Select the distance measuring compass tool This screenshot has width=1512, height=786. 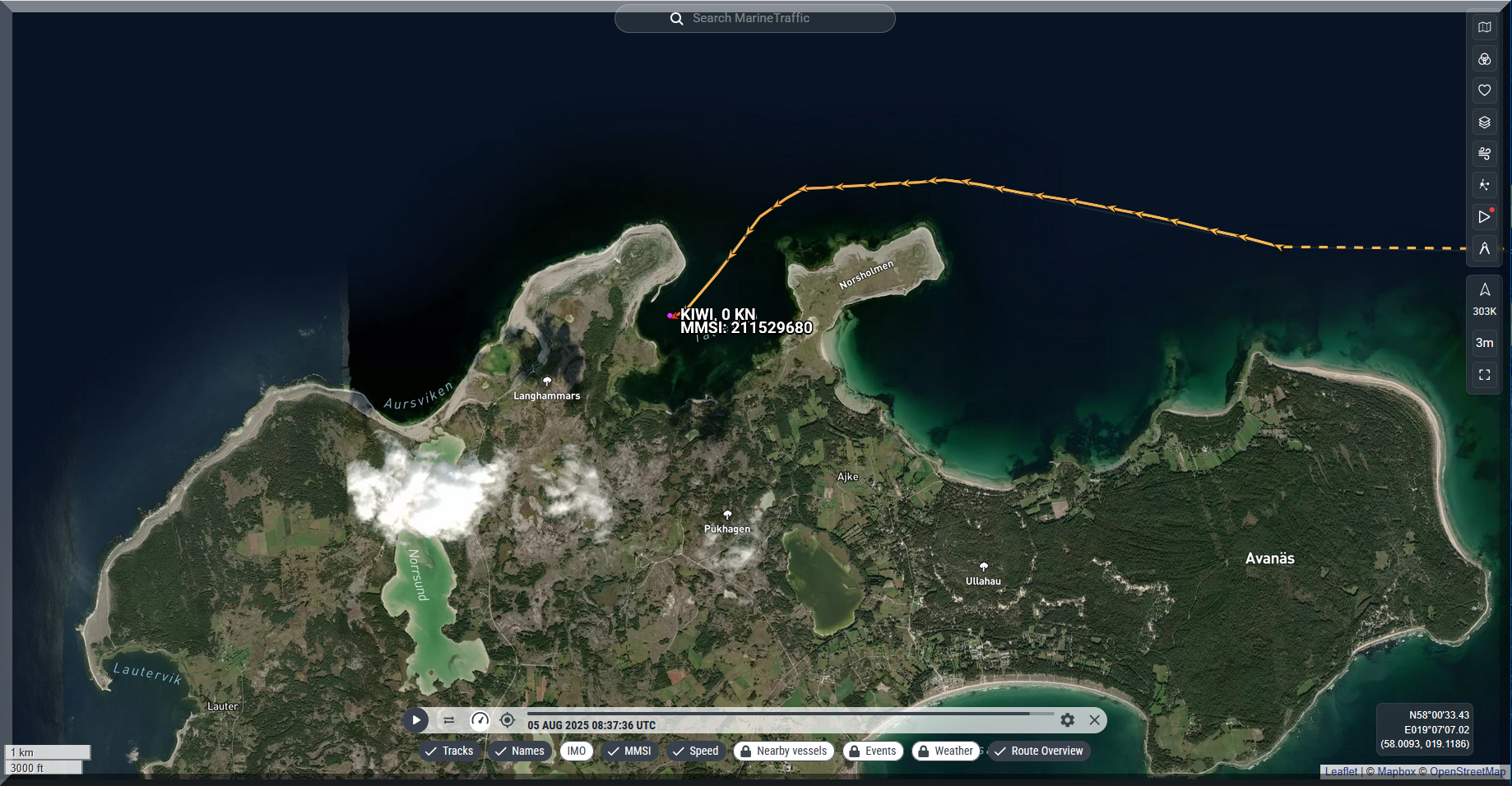pos(1484,248)
